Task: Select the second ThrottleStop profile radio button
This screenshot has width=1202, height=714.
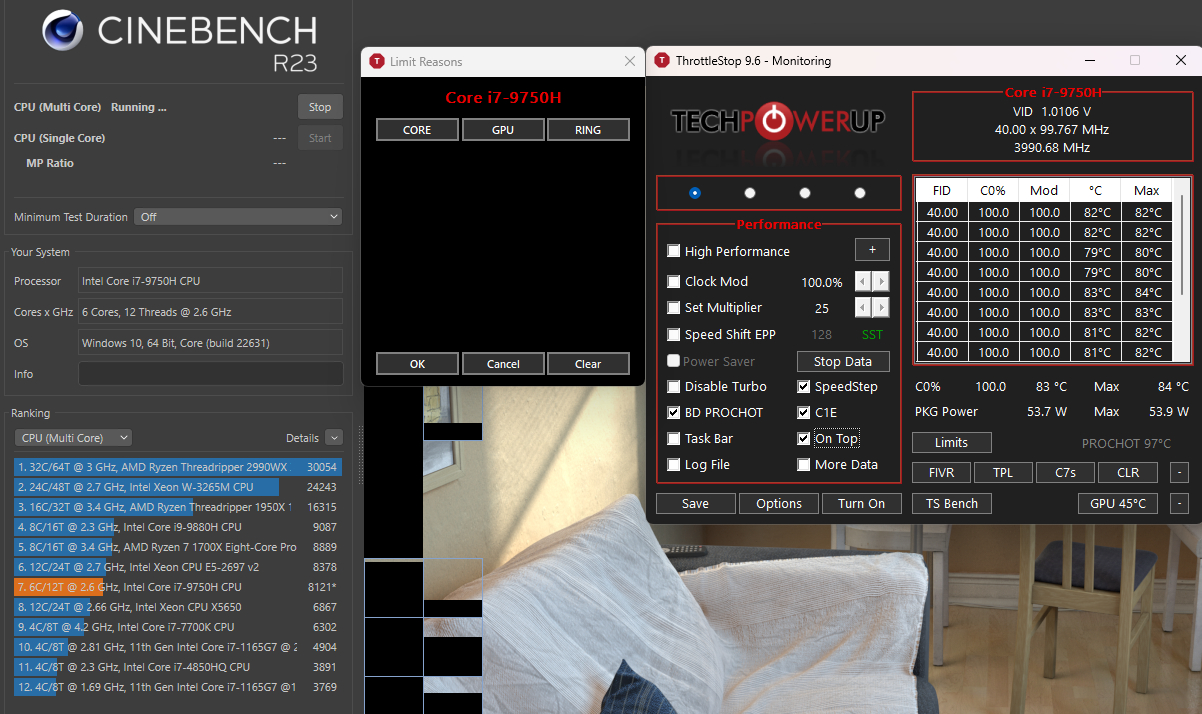Action: tap(750, 193)
